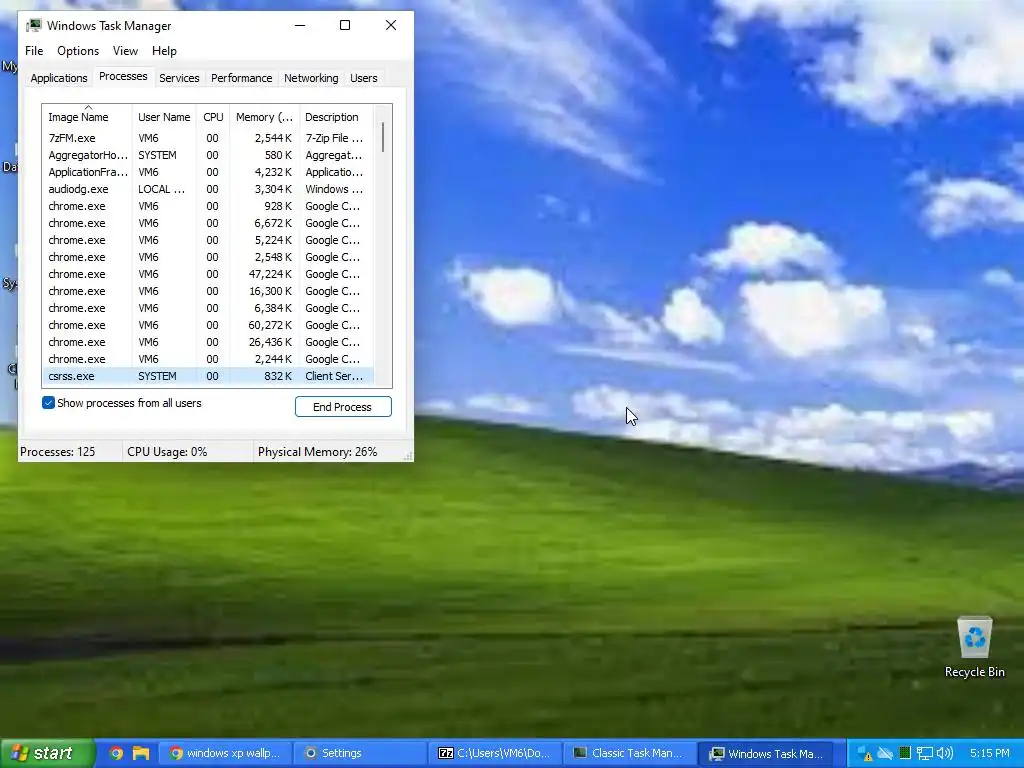Sort by the CPU column header
This screenshot has height=768, width=1024.
pyautogui.click(x=213, y=117)
